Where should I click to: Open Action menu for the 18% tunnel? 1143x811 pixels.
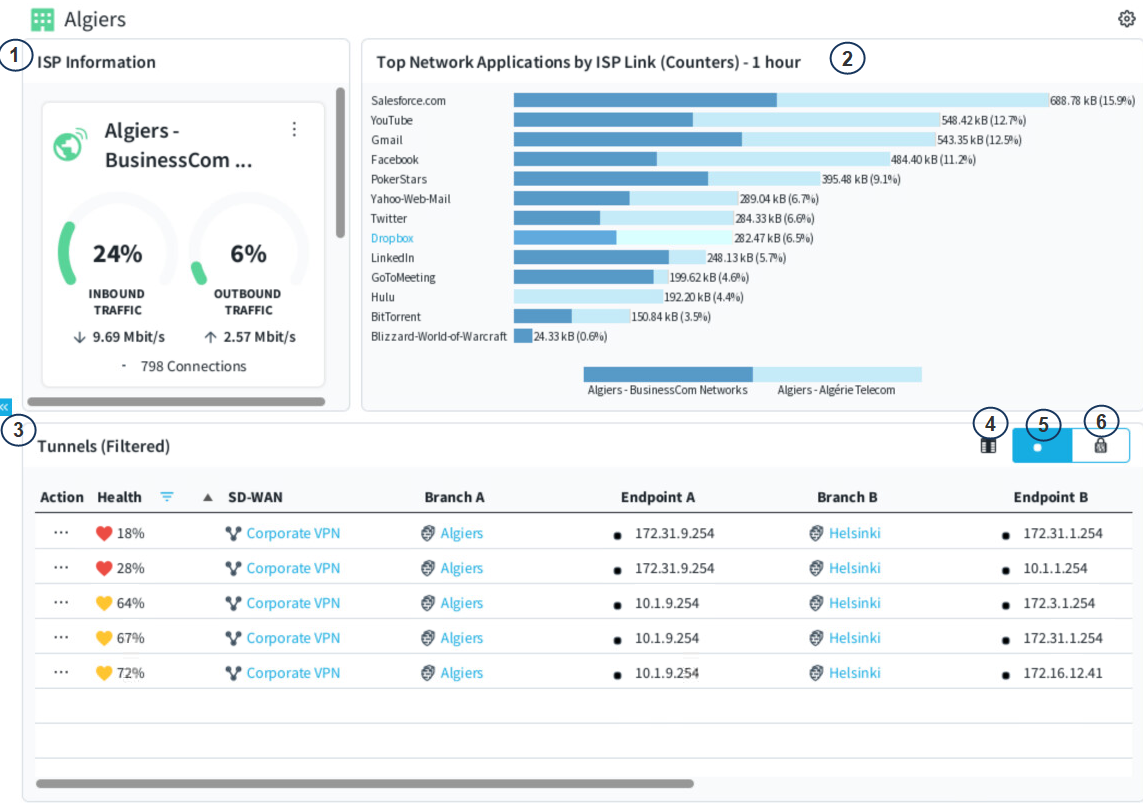point(61,534)
